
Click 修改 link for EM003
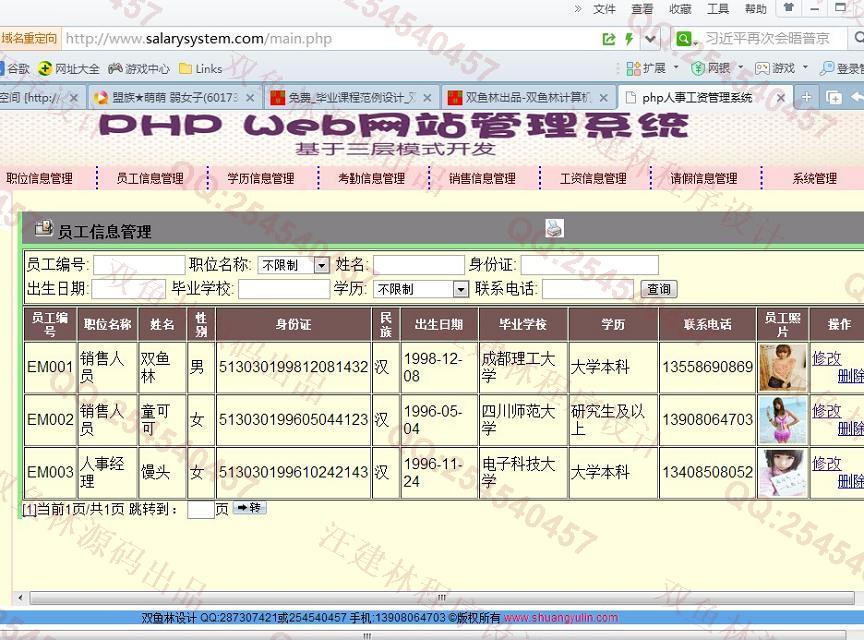tap(827, 464)
